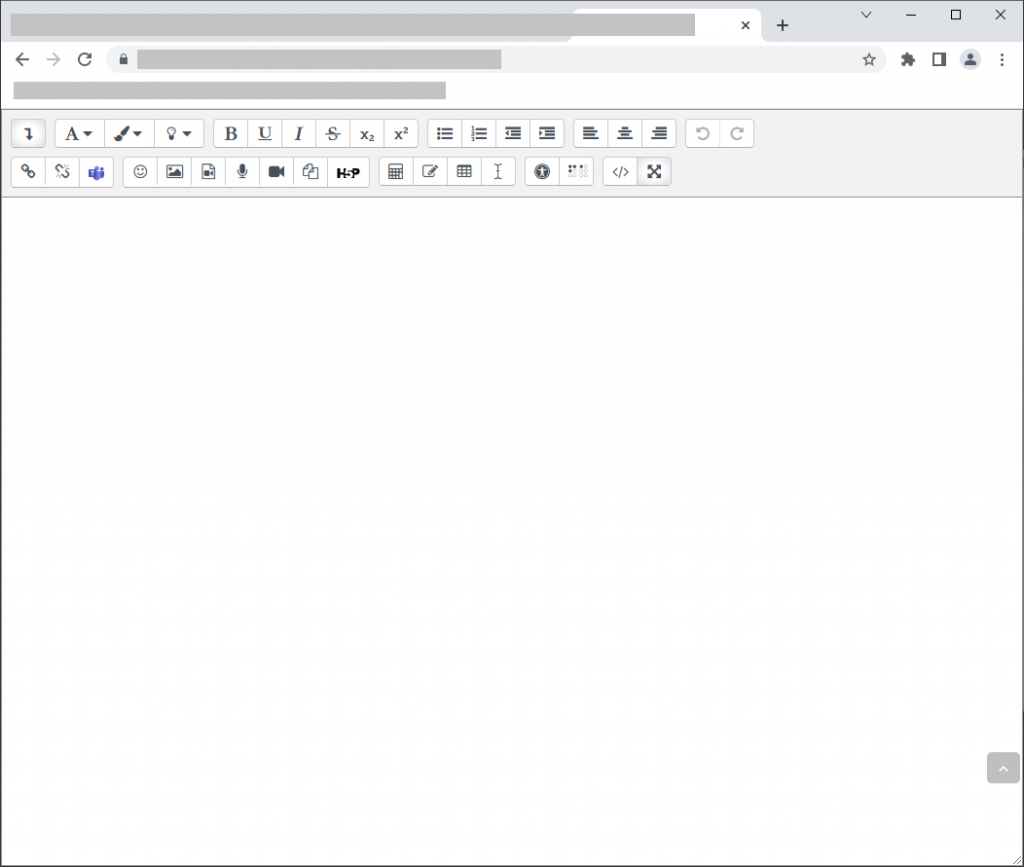
Task: Center align the text
Action: 625,134
